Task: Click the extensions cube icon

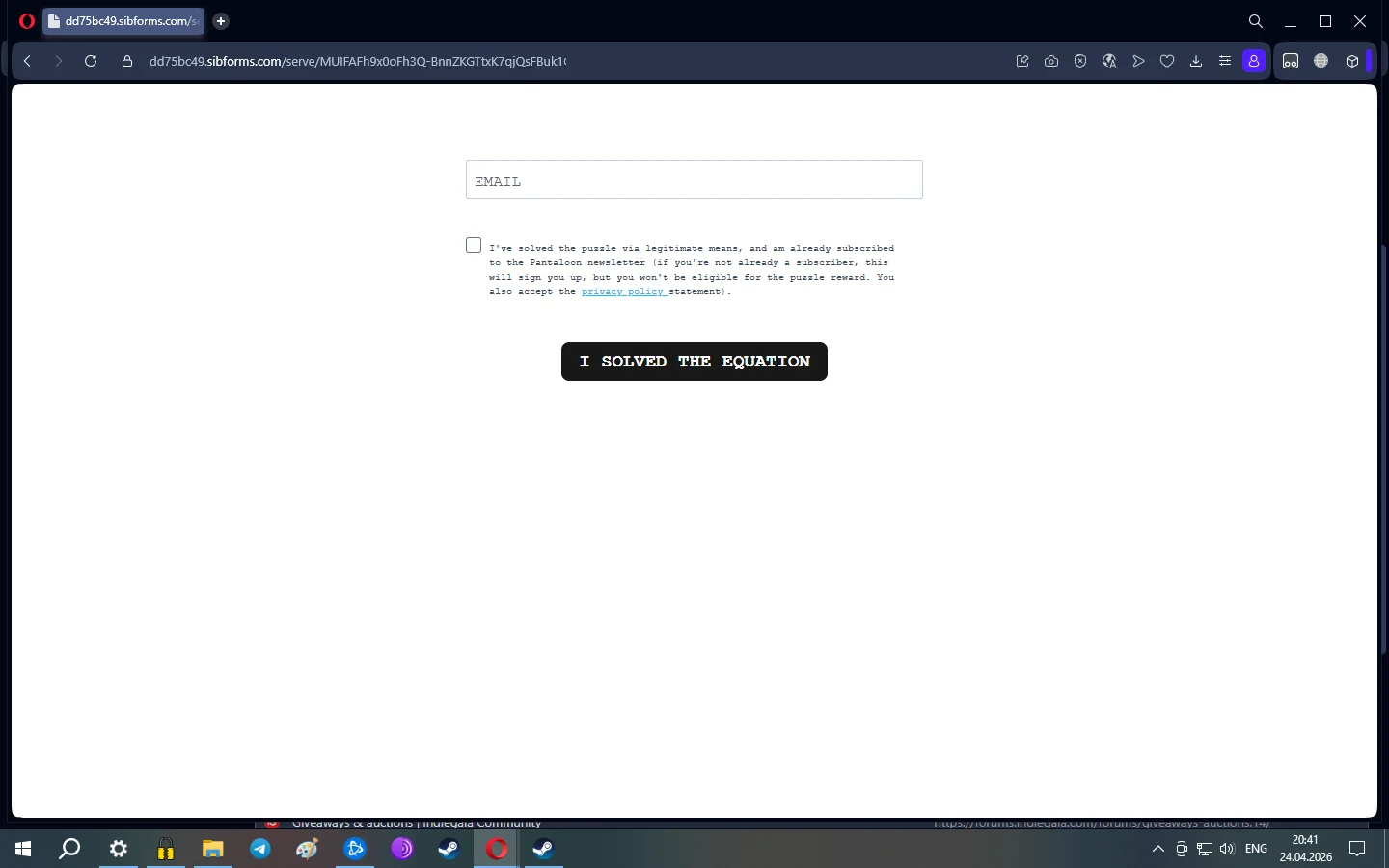Action: (x=1352, y=61)
